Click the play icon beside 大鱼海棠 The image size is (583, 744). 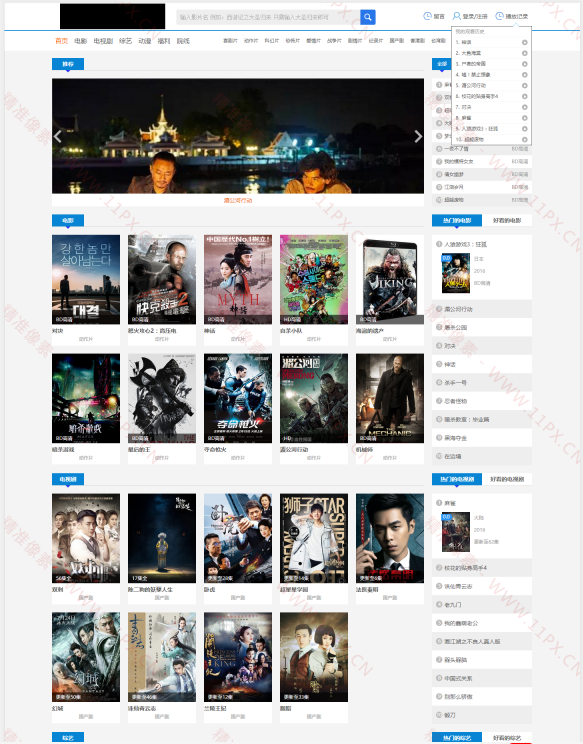[525, 53]
